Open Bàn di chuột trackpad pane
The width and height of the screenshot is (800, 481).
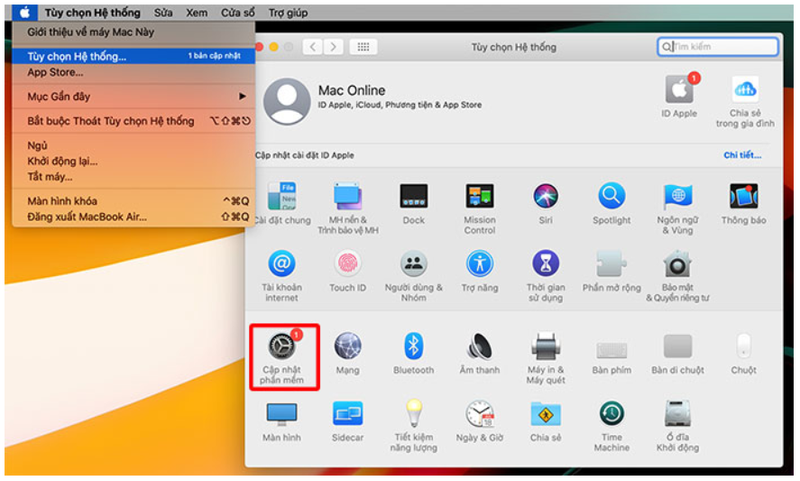point(678,347)
